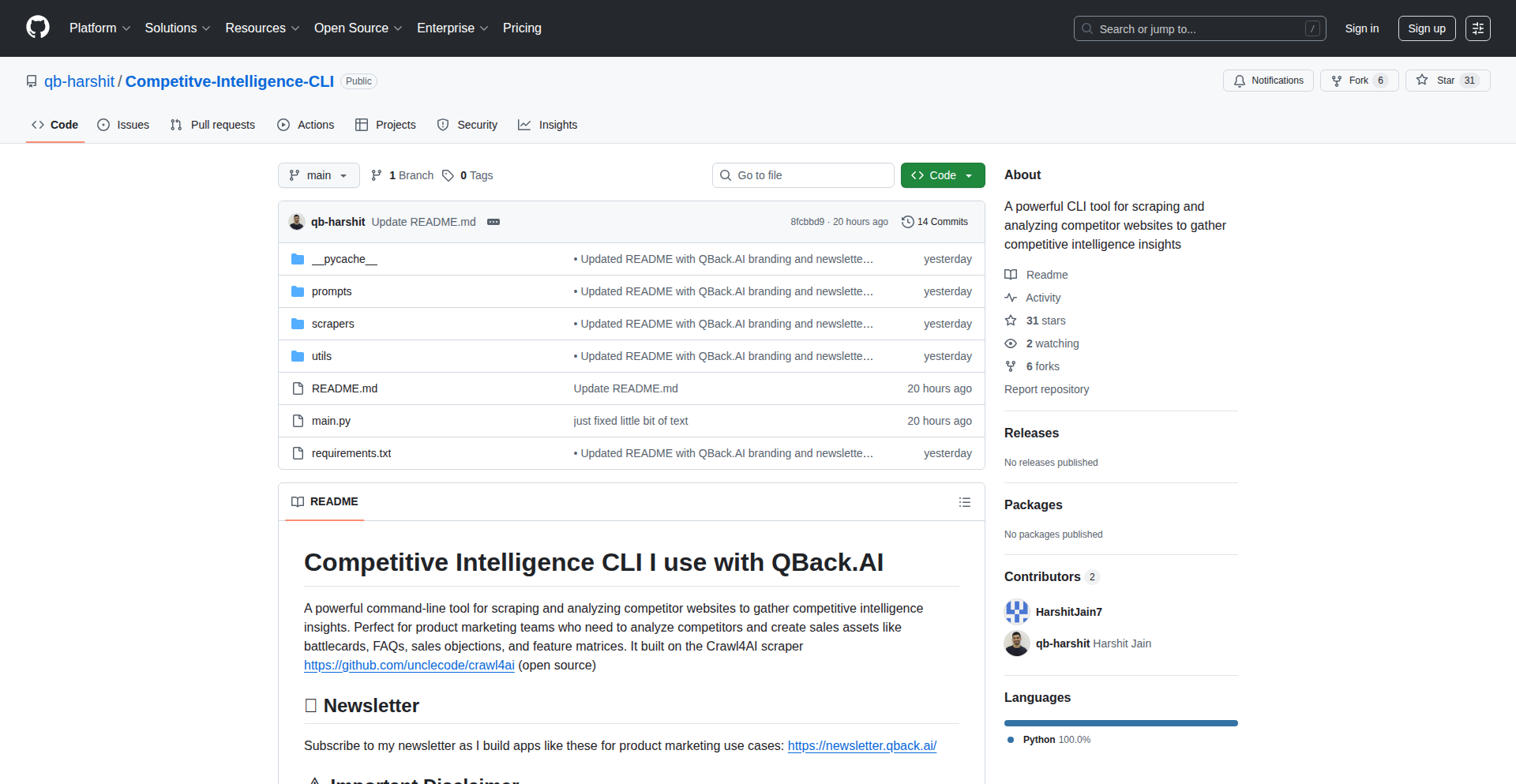Click the search magnifier icon in header
The height and width of the screenshot is (784, 1516).
coord(1087,28)
